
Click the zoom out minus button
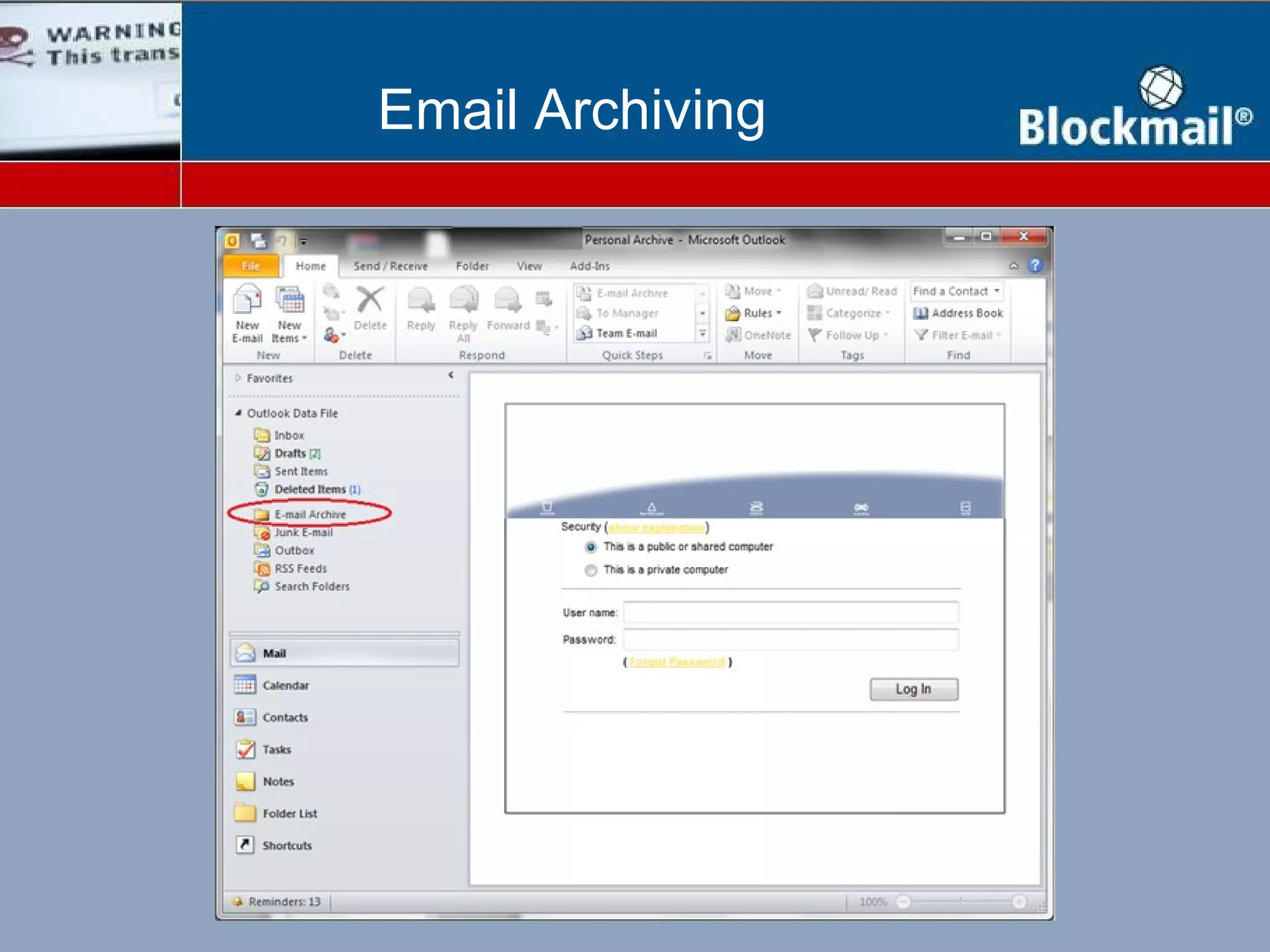[x=904, y=902]
